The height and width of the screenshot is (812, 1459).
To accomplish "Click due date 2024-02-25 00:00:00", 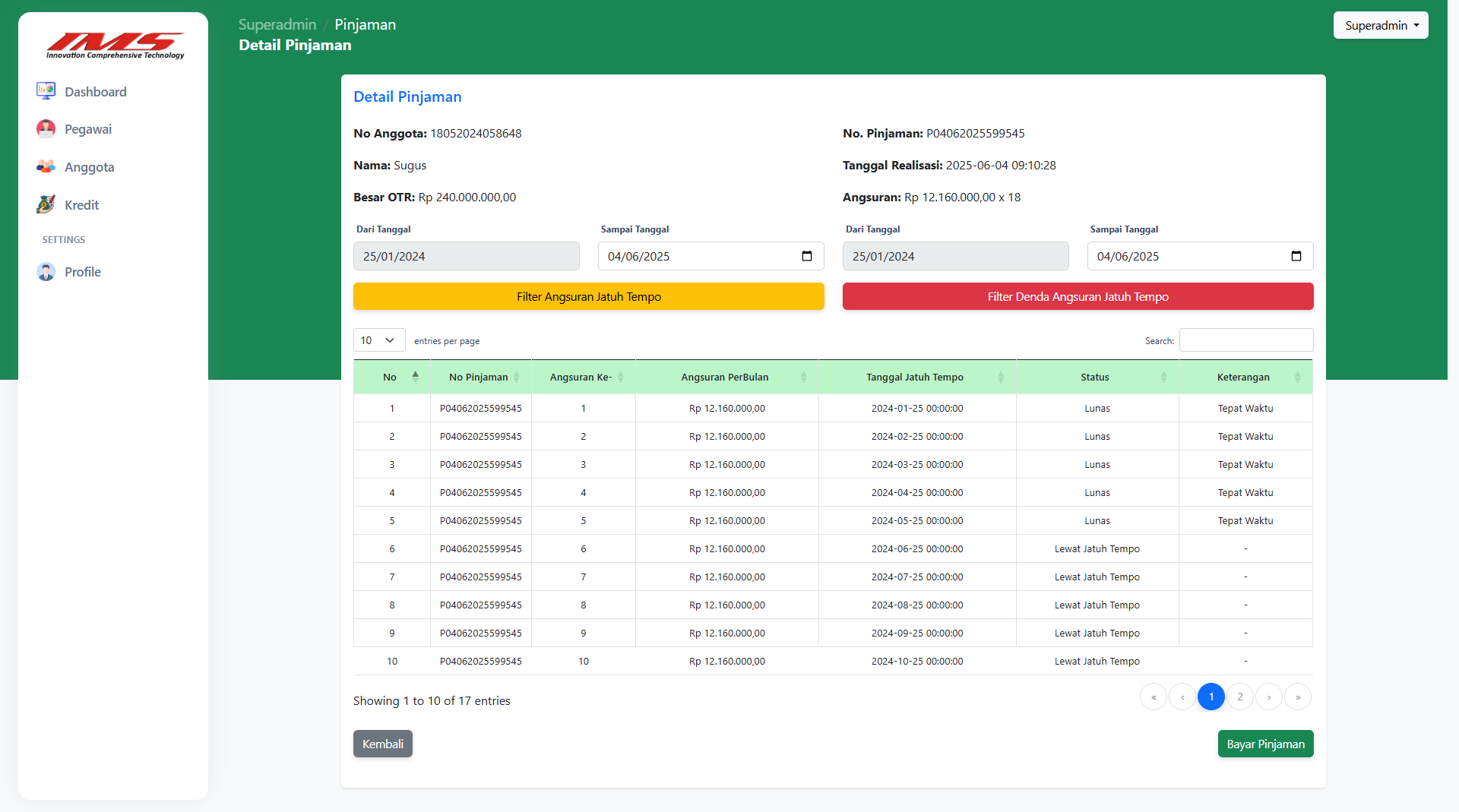I will coord(917,436).
